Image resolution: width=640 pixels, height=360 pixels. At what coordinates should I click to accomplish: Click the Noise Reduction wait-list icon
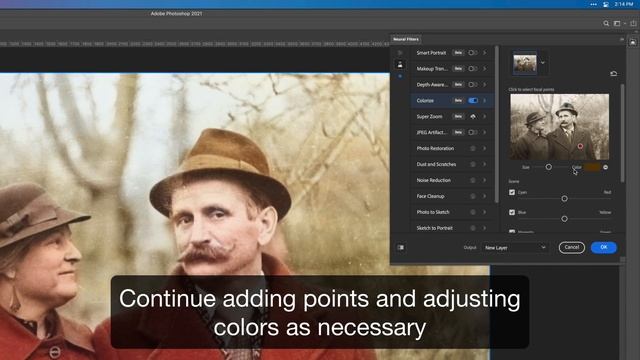pos(473,180)
